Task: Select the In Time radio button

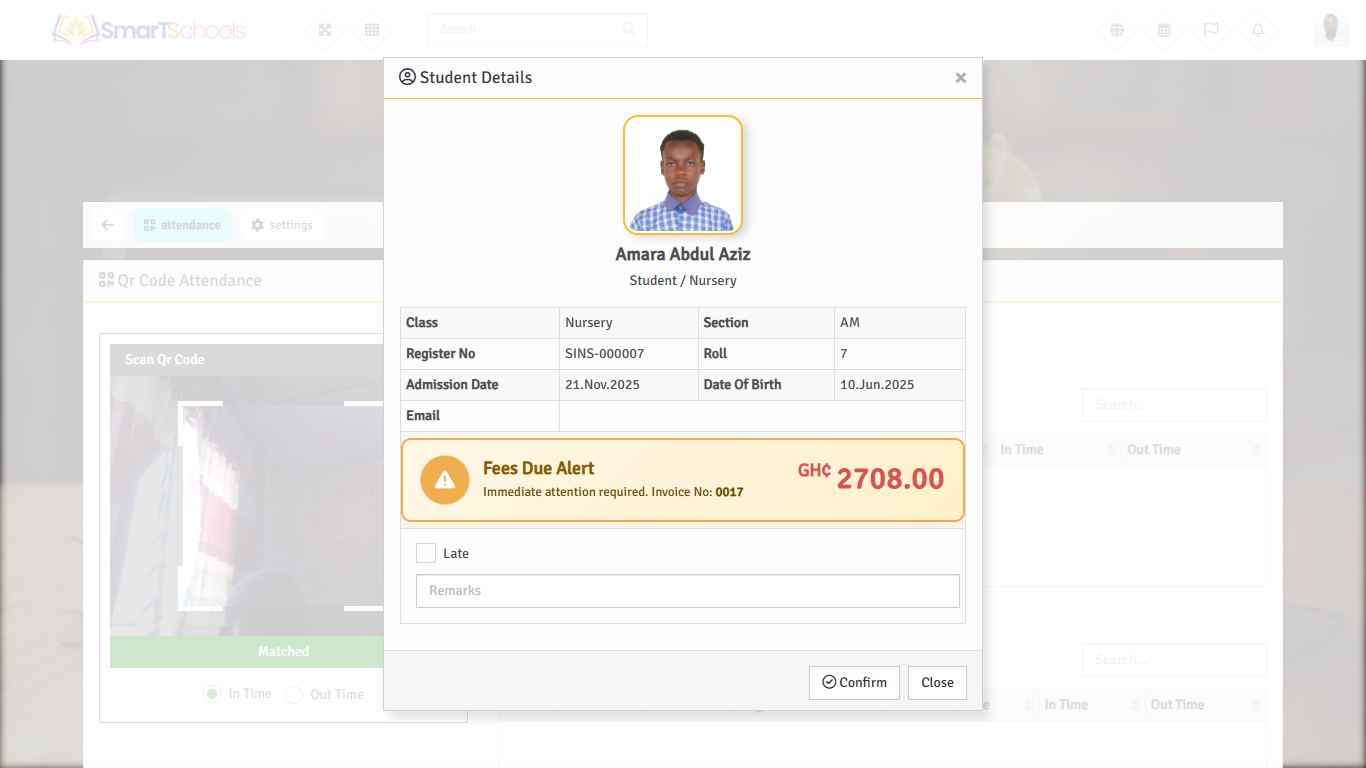Action: coord(212,694)
